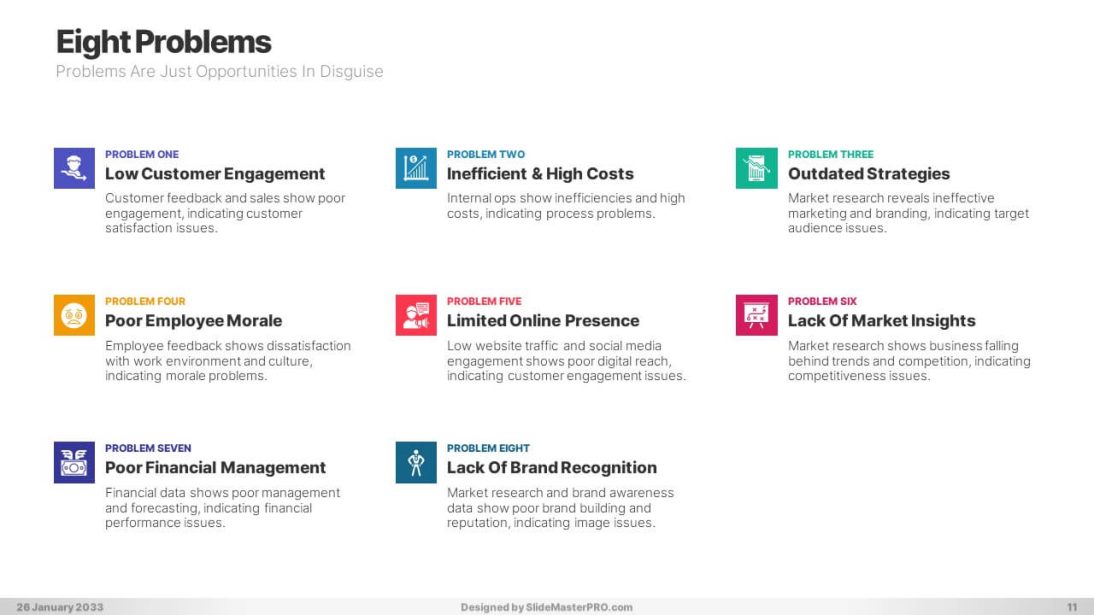Click the PROBLEM SEVEN label
Screen dimensions: 1094x615
coord(148,448)
